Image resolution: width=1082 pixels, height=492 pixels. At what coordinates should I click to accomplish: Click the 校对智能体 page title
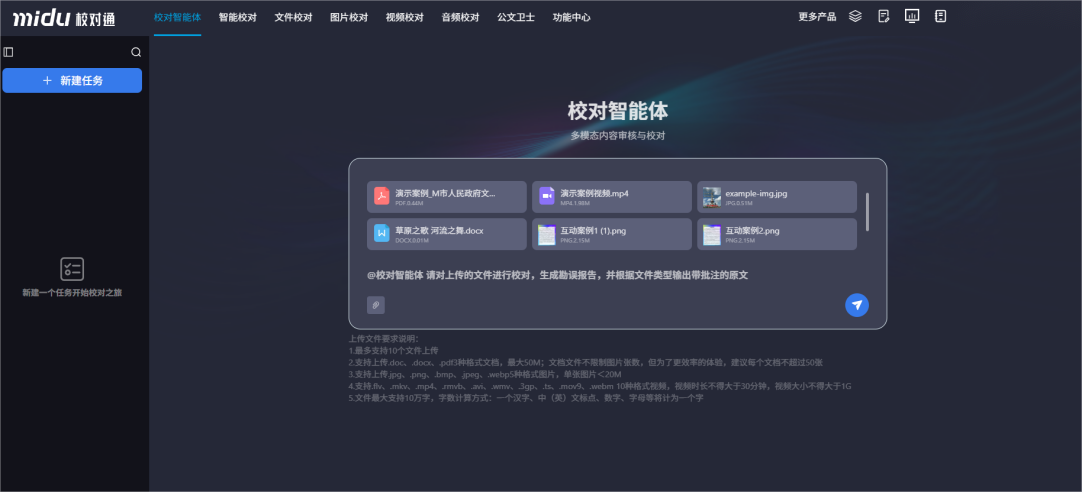click(x=618, y=111)
